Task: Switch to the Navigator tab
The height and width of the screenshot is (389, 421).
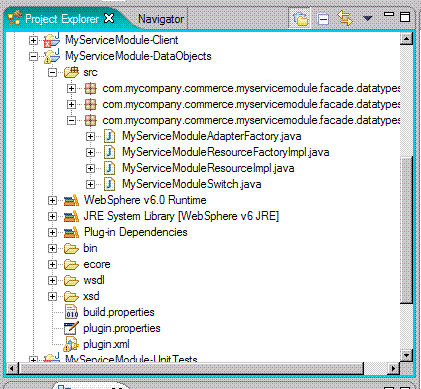Action: [161, 19]
